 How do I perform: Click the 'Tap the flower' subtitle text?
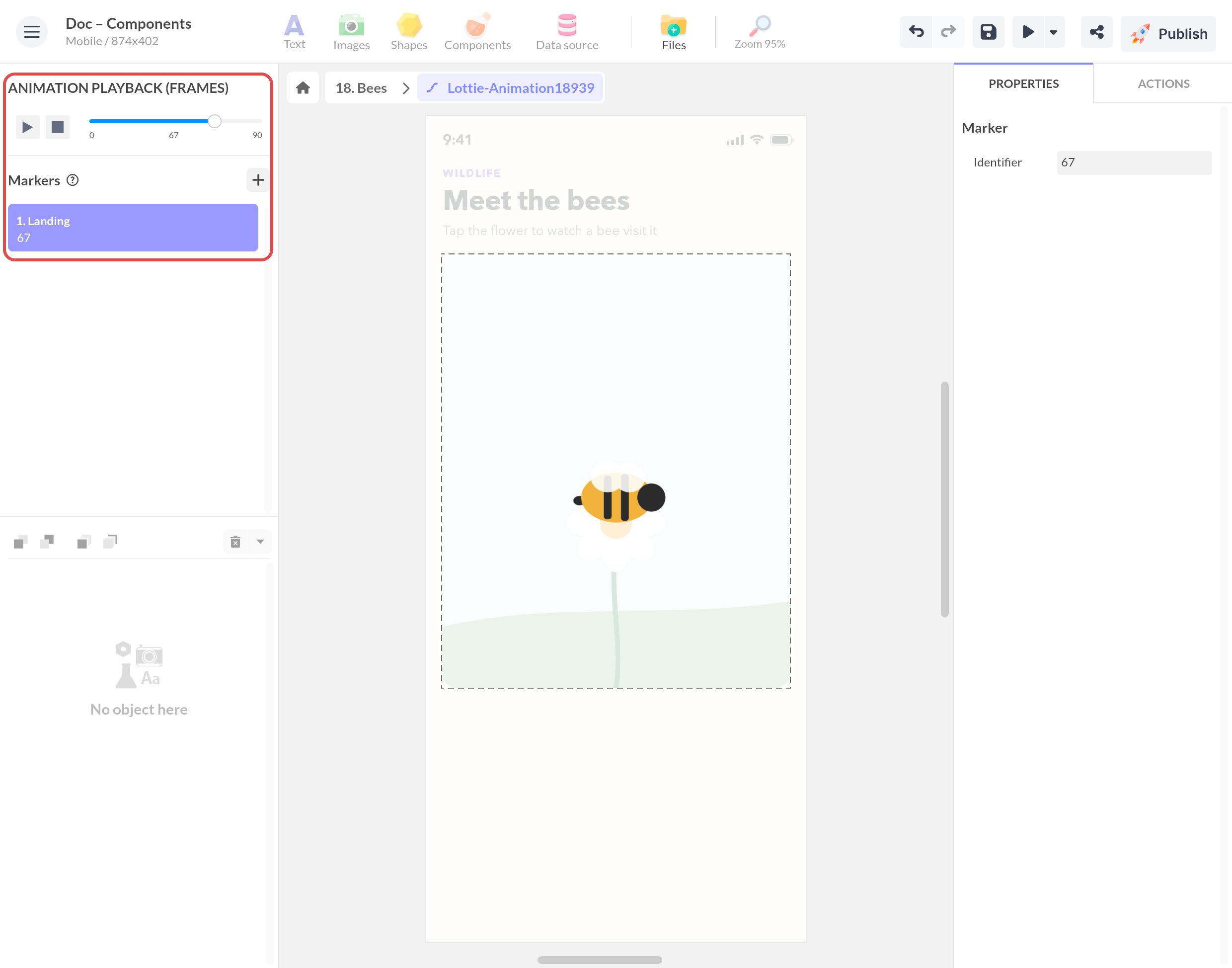[549, 231]
